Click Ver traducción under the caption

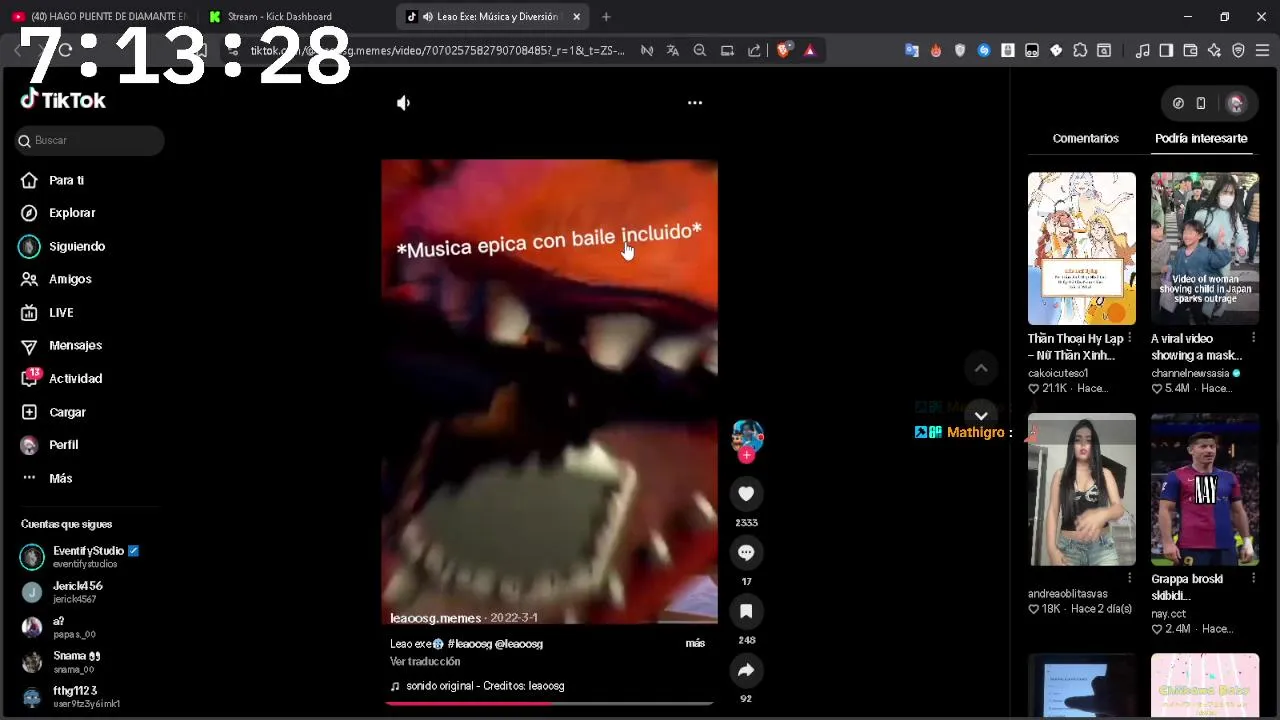(x=425, y=662)
